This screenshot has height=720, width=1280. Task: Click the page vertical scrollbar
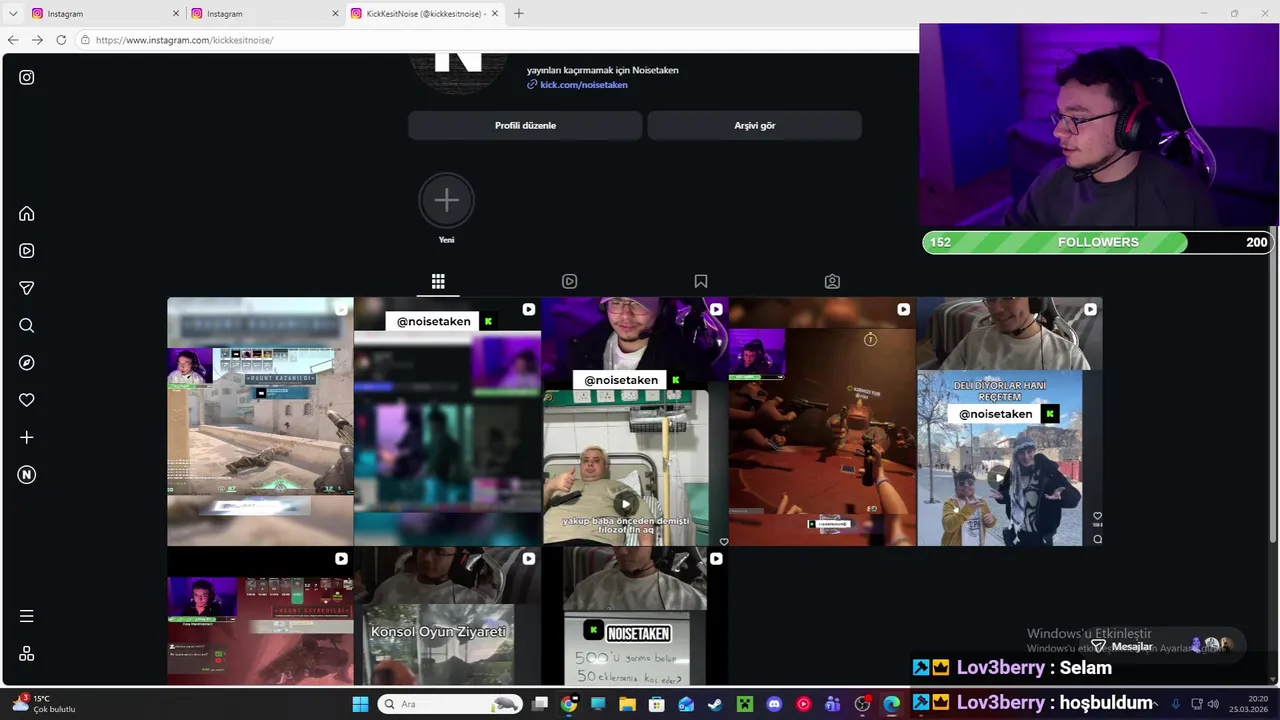pos(1273,383)
